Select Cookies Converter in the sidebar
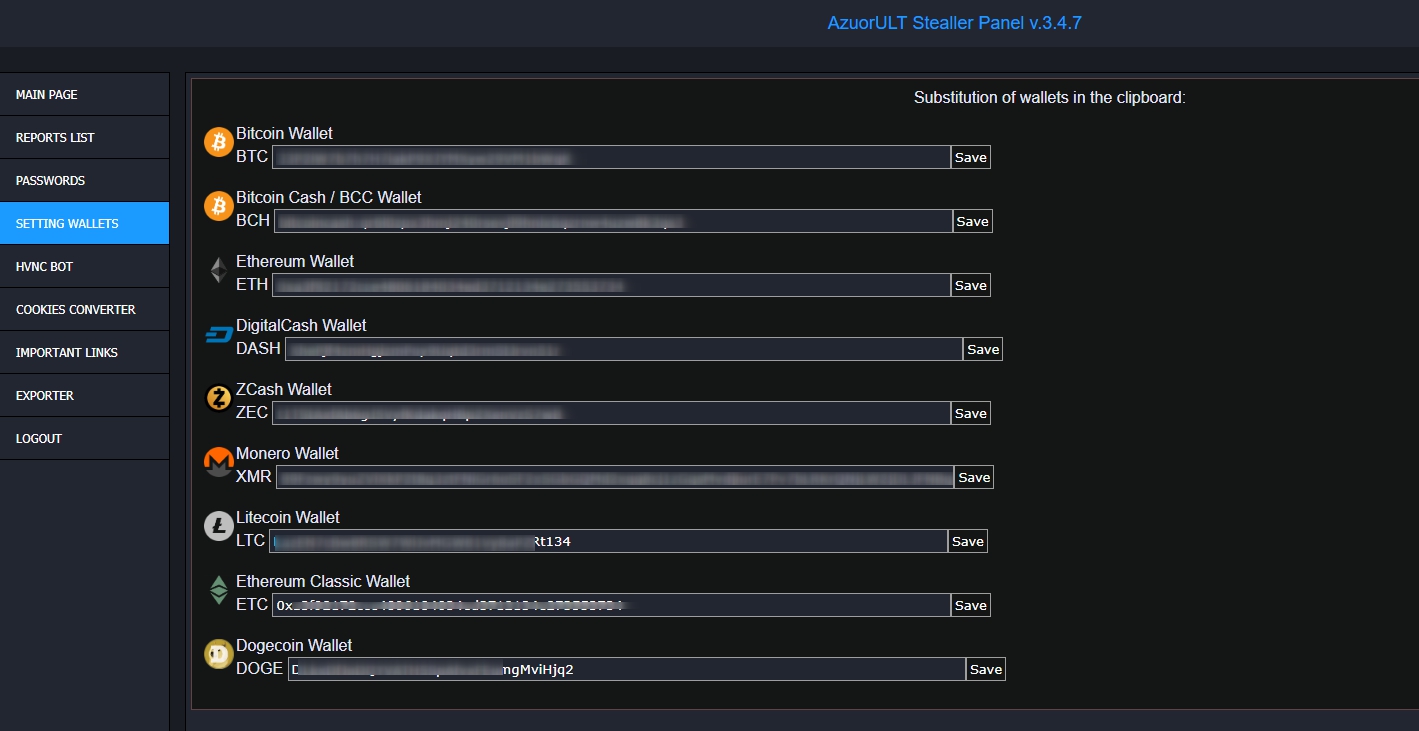 (84, 309)
